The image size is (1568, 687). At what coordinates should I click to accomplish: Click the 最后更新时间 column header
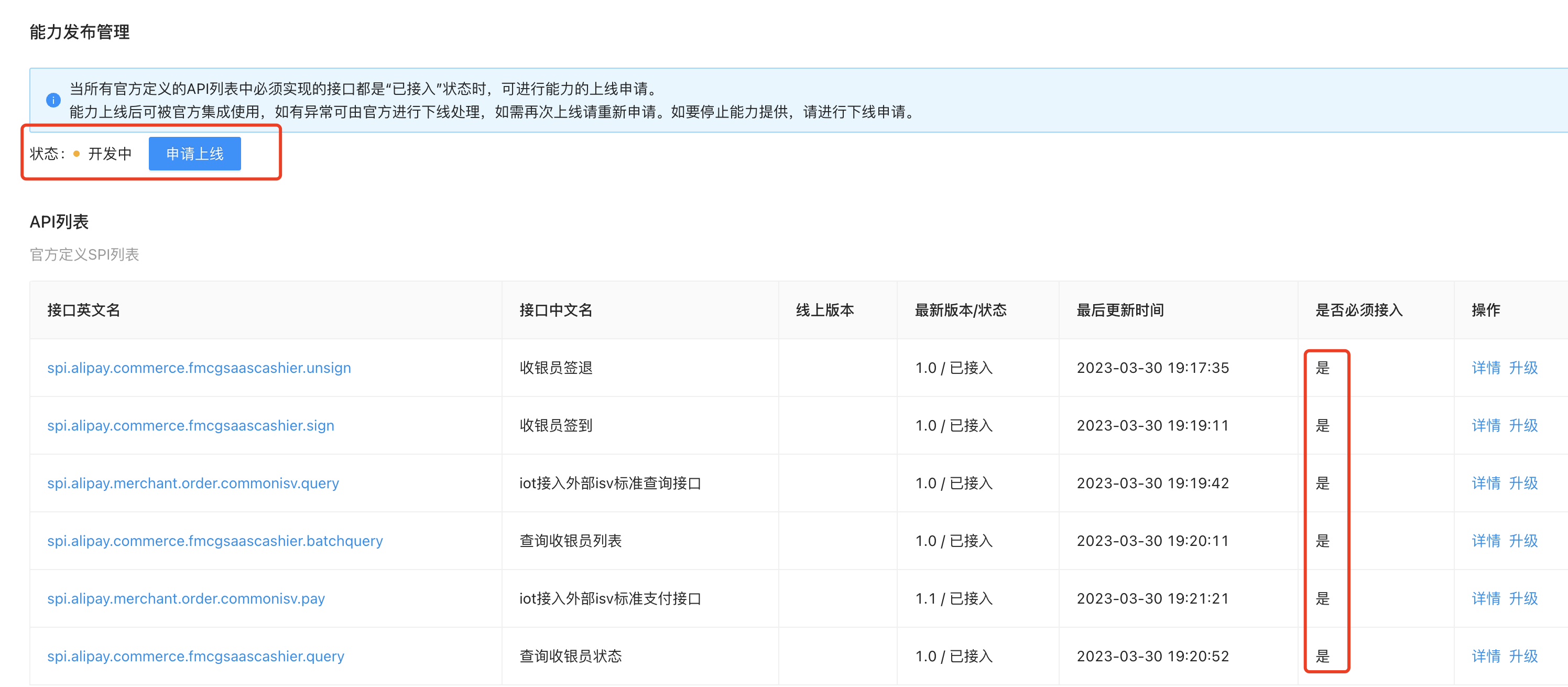point(1120,310)
